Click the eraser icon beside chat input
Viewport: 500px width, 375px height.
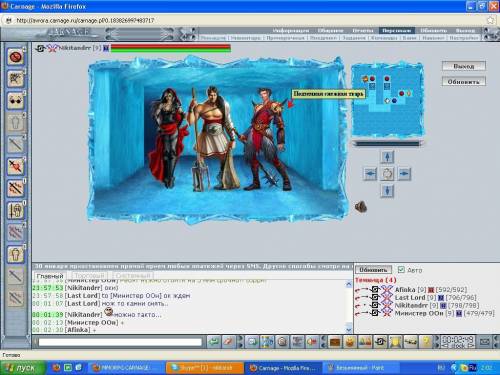(x=229, y=342)
